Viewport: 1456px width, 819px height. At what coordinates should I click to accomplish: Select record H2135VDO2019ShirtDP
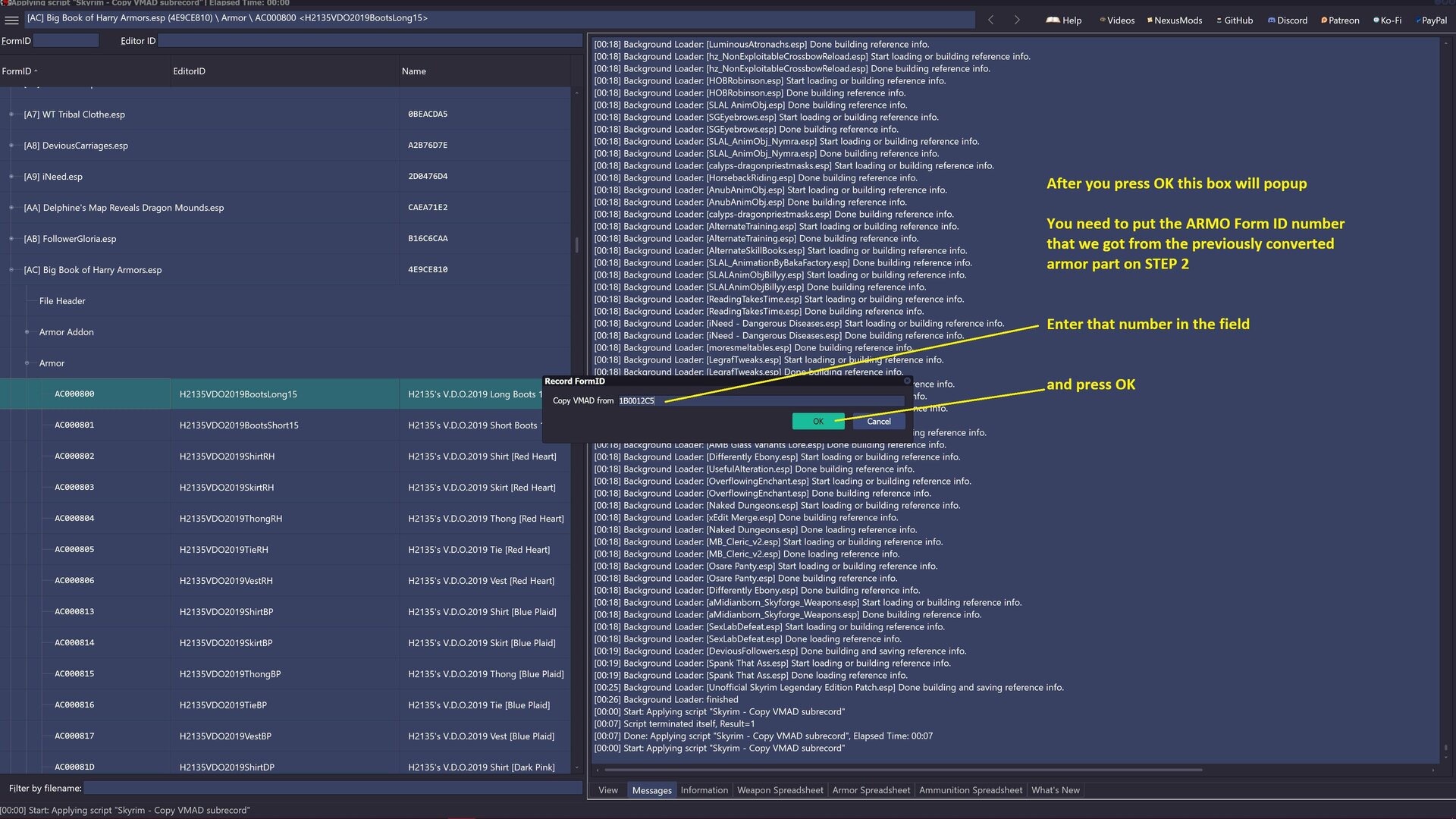click(285, 764)
